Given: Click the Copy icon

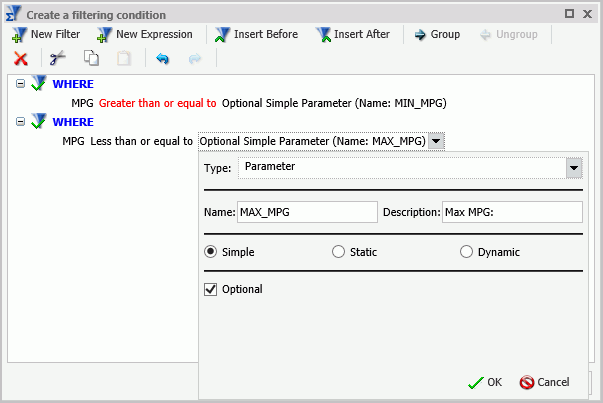Looking at the screenshot, I should (x=91, y=58).
